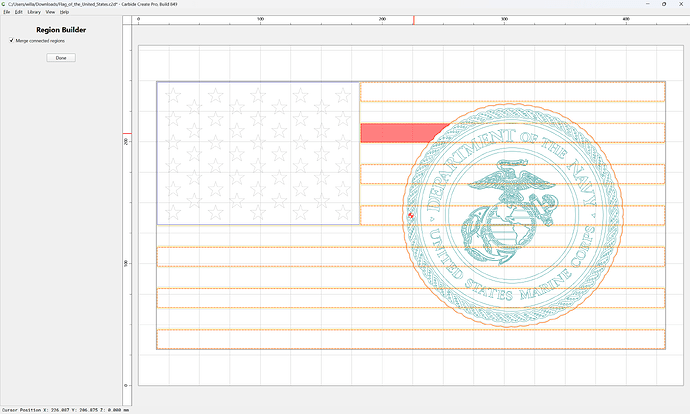The height and width of the screenshot is (414, 690).
Task: Toggle Merge connected regions checkbox
Action: click(11, 40)
